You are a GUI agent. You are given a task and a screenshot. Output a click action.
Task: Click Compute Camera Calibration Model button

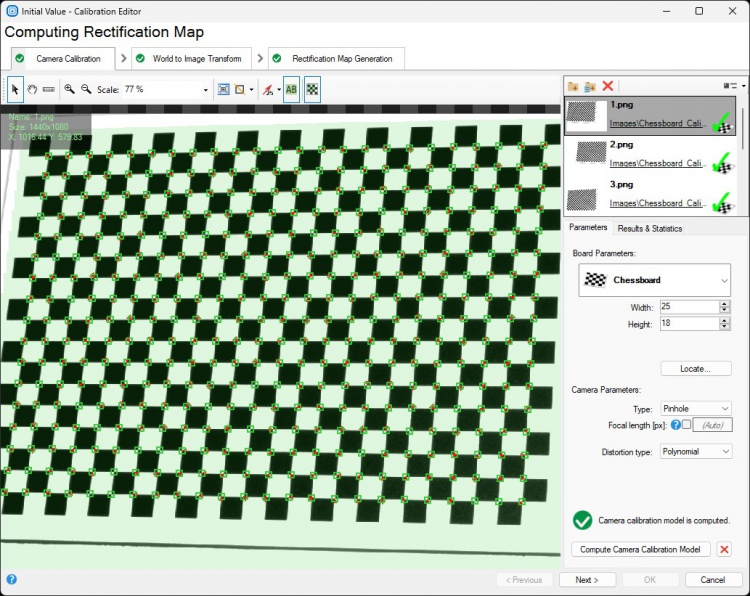pyautogui.click(x=640, y=549)
